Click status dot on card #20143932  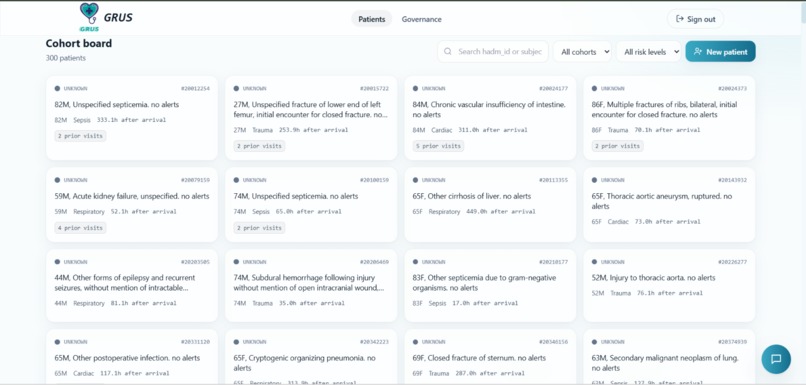point(594,180)
